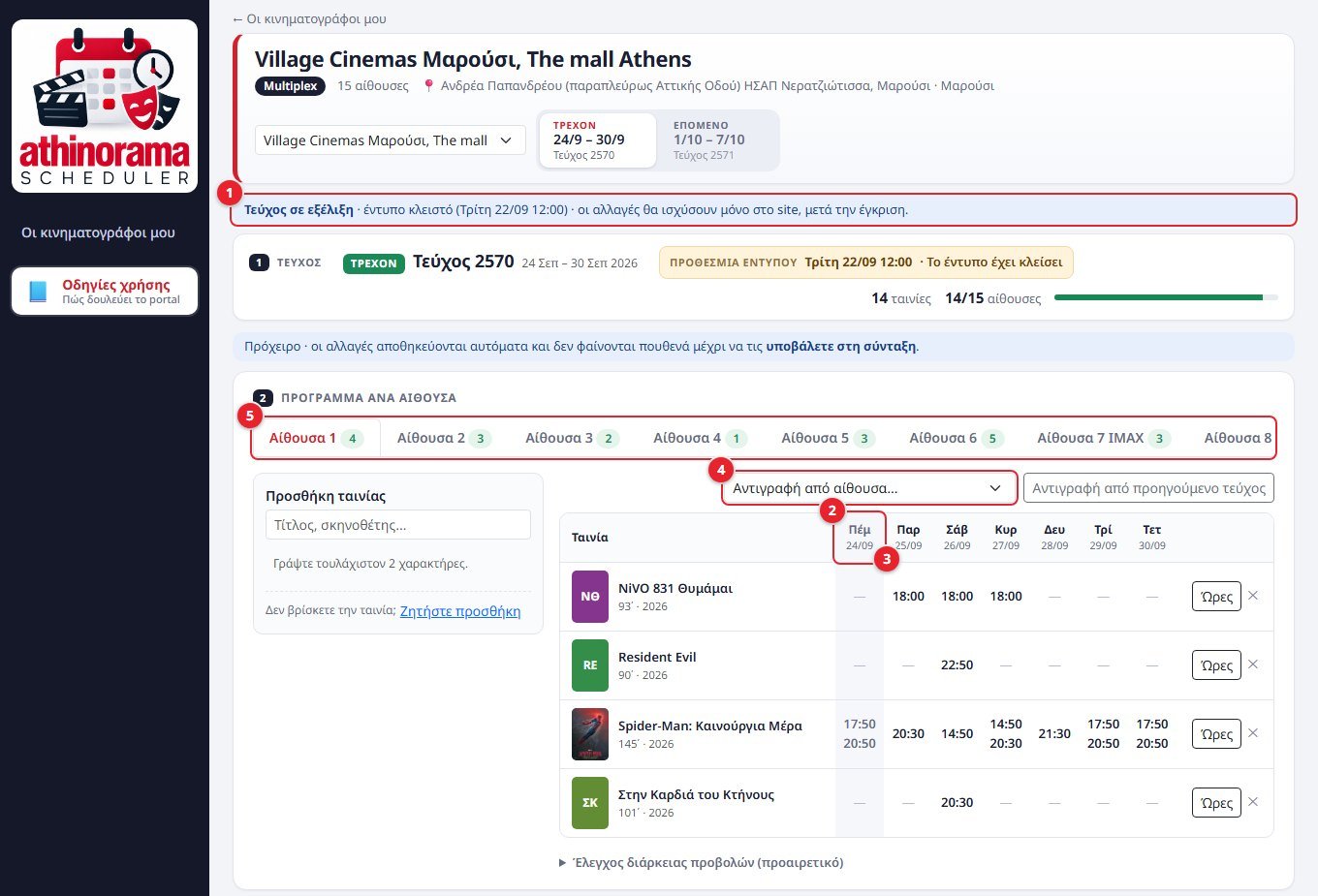Focus the Τίτλος, σκηνοθέτης search field
The width and height of the screenshot is (1318, 896).
coord(398,525)
